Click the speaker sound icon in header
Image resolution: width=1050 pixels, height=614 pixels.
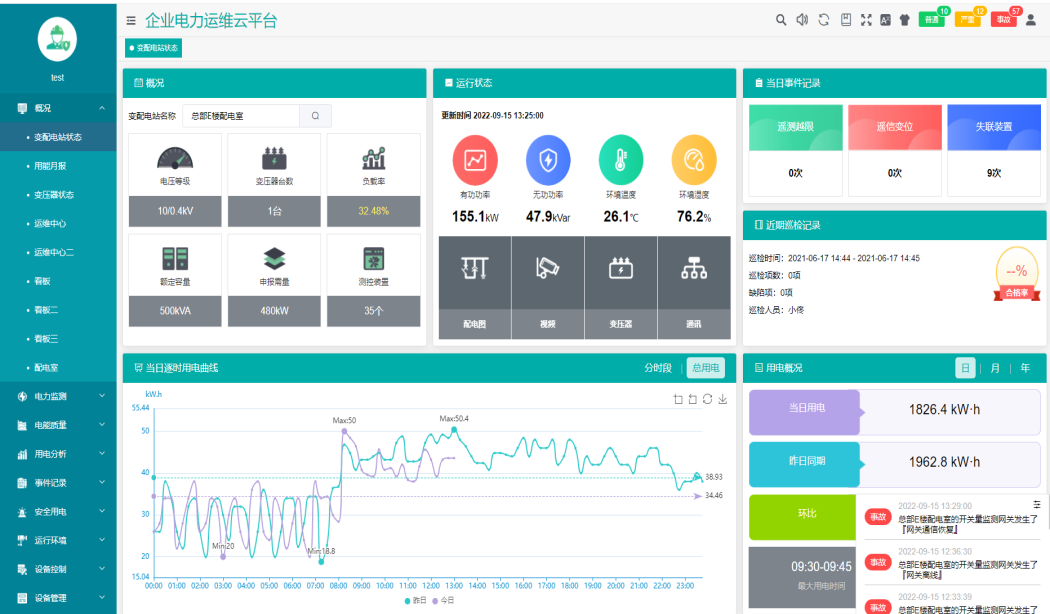(802, 20)
